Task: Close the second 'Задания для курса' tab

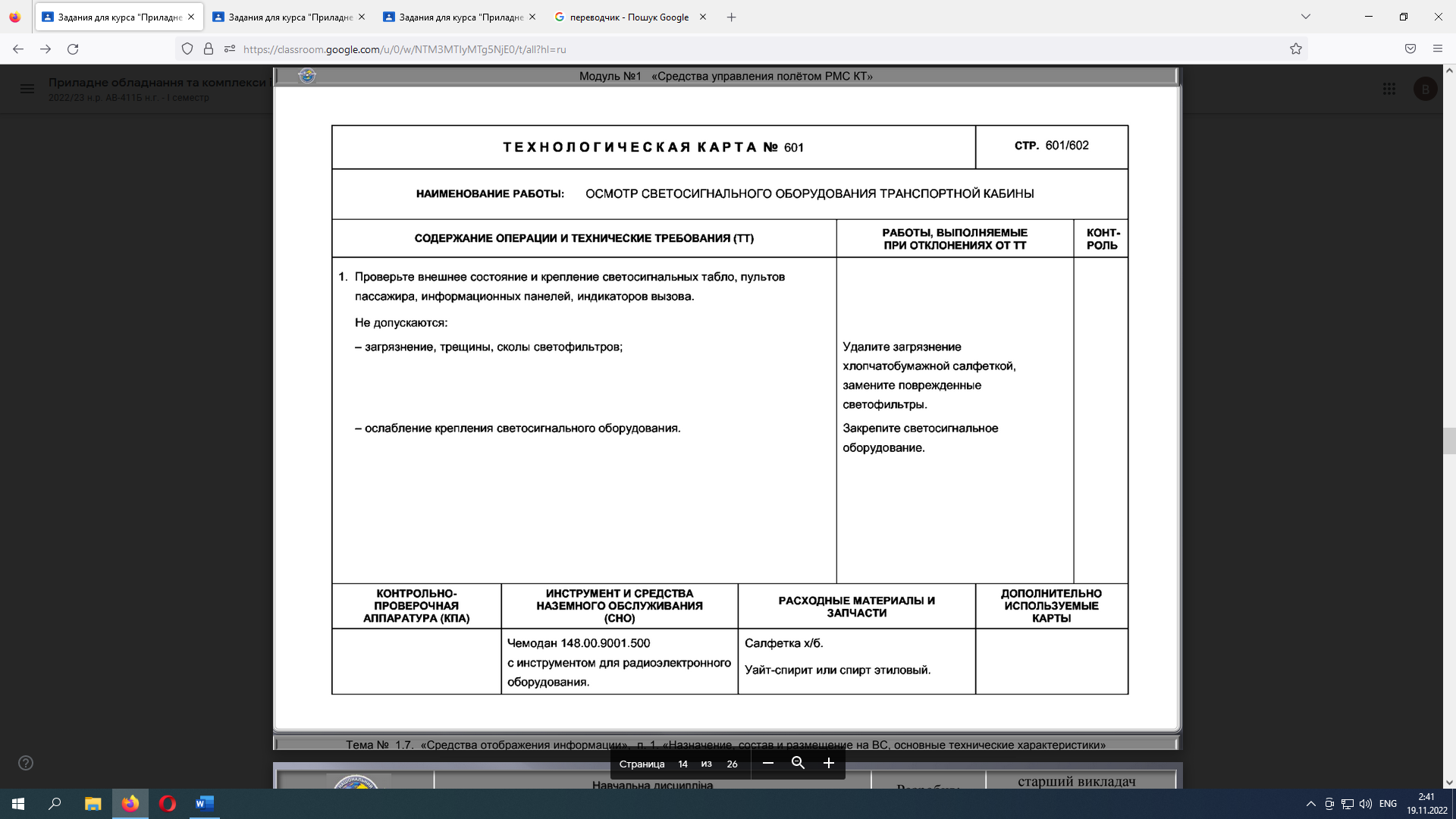Action: pos(362,17)
